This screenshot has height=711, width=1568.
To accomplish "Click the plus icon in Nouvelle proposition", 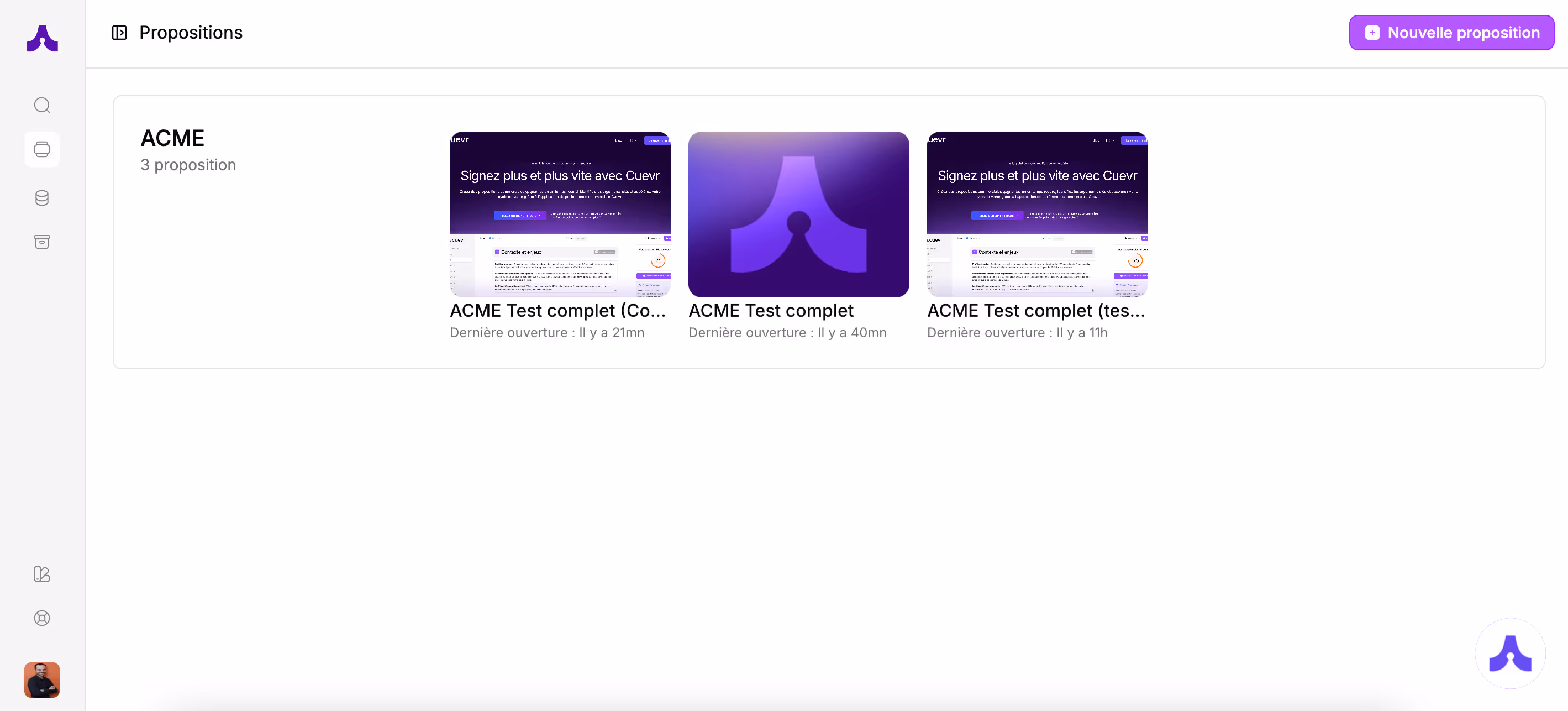I will coord(1372,33).
